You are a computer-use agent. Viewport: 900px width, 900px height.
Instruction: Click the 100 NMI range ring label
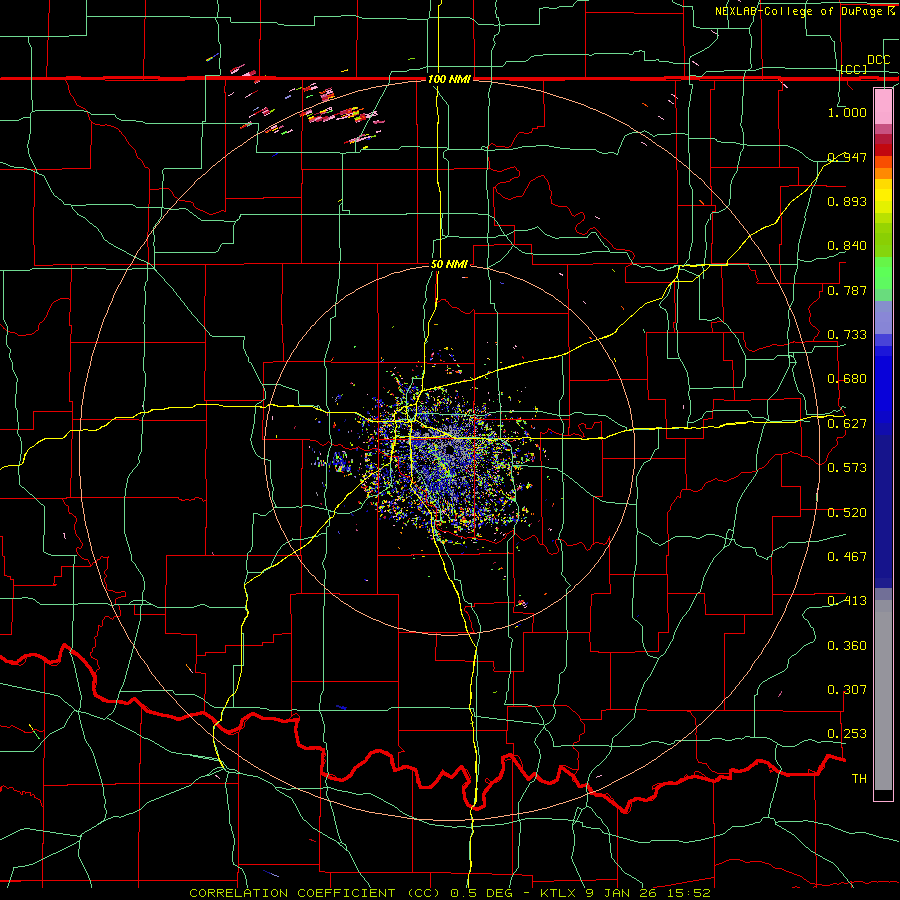[449, 79]
